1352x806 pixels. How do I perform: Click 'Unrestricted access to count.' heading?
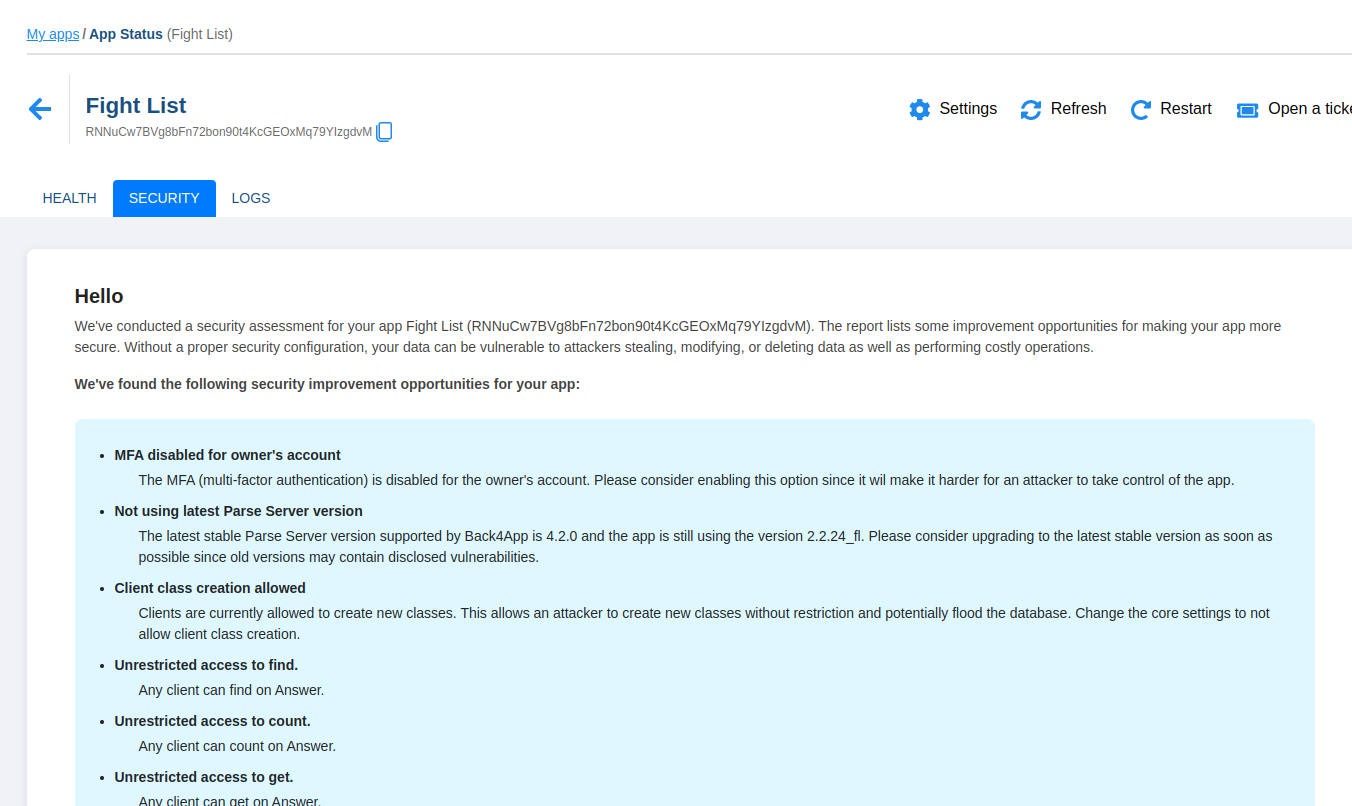click(x=213, y=721)
